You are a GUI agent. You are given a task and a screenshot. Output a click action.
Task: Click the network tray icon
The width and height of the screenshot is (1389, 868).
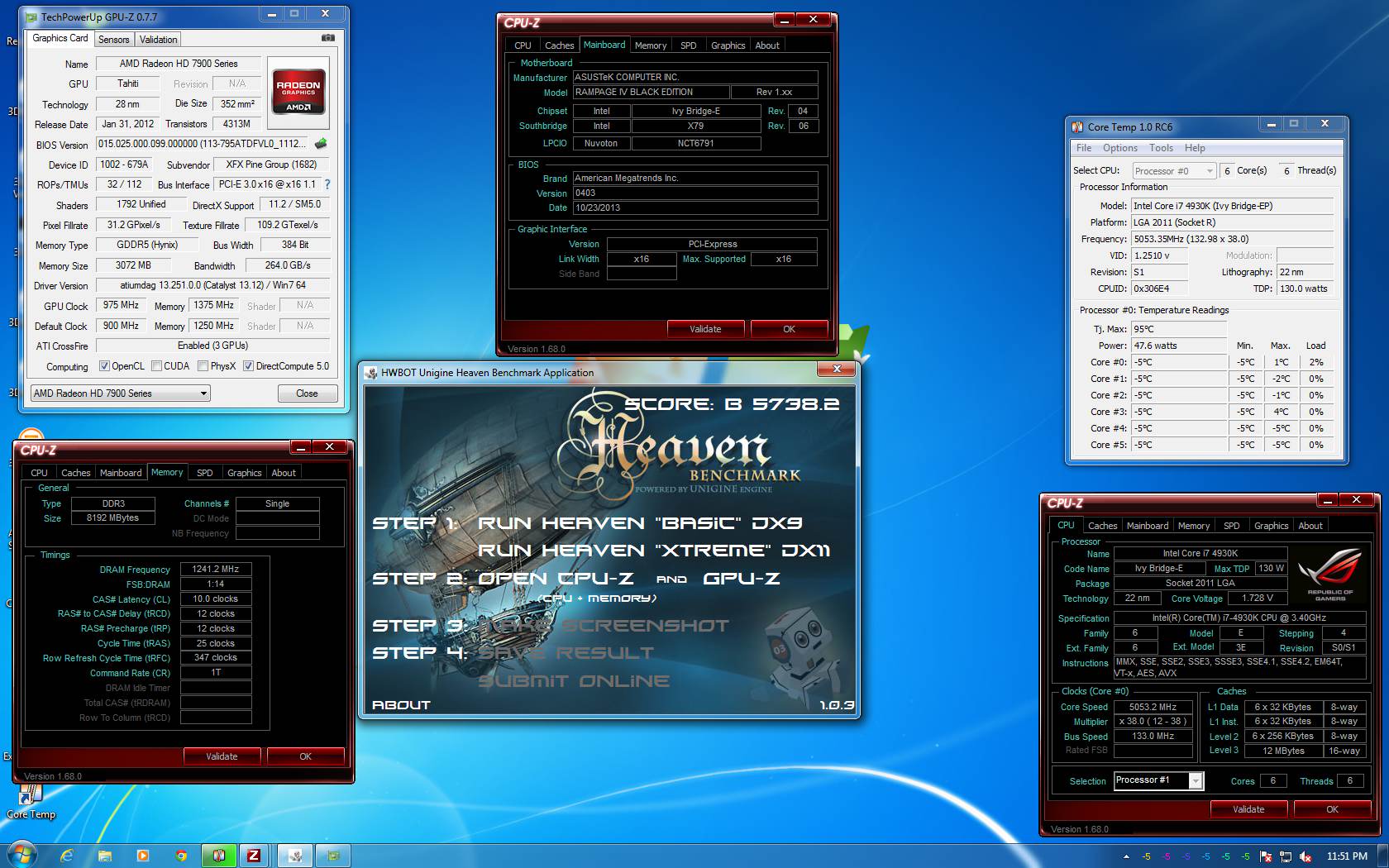pos(1286,856)
